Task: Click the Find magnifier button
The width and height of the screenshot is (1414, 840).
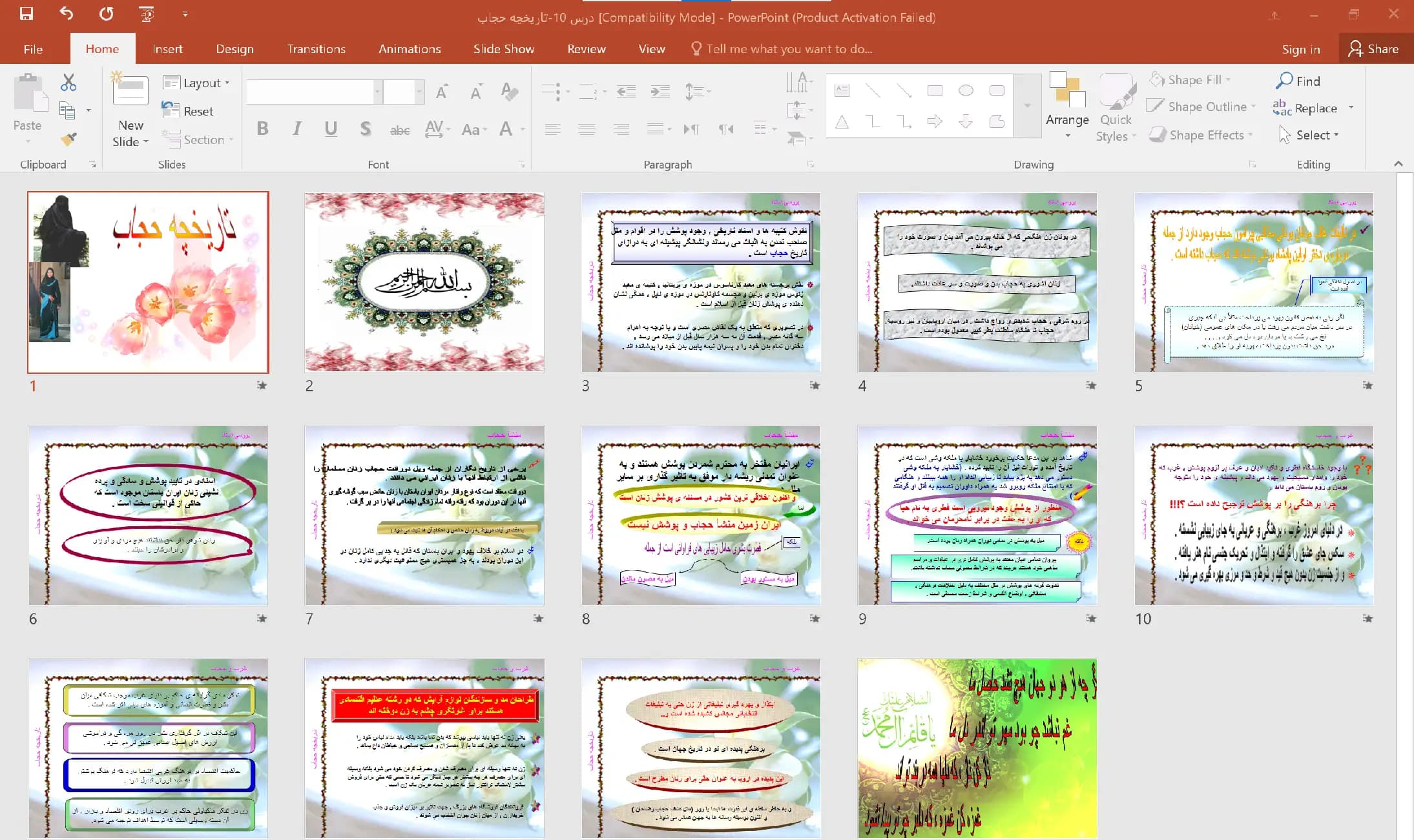Action: (1298, 81)
